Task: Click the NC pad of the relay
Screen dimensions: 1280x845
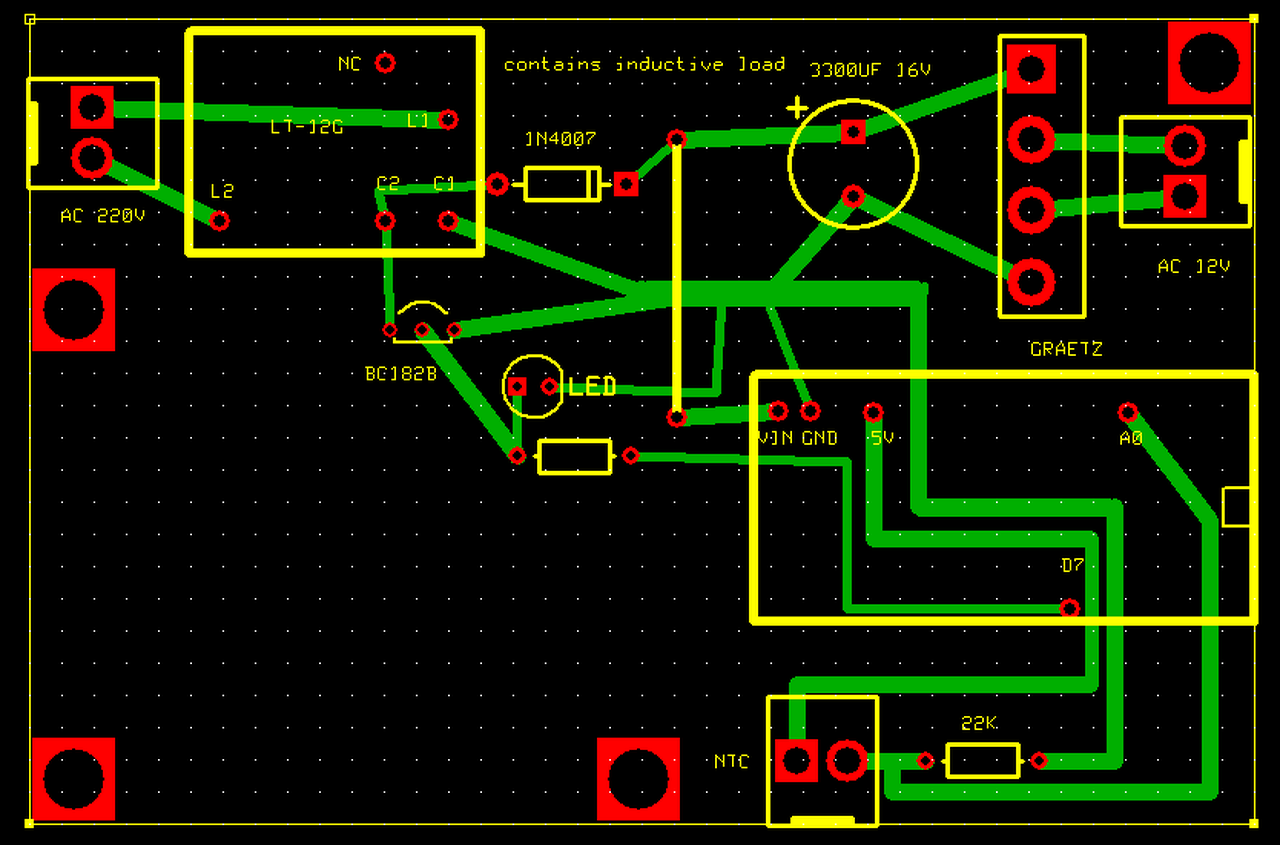Action: (x=384, y=63)
